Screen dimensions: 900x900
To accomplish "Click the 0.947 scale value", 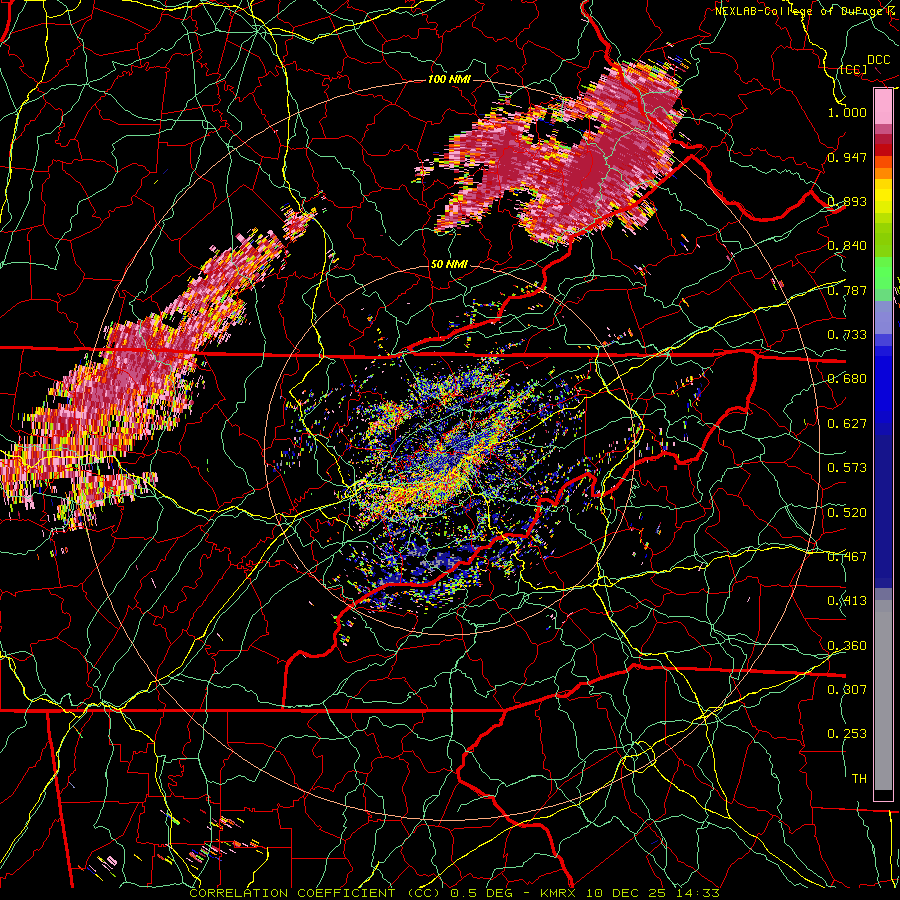I will [847, 157].
